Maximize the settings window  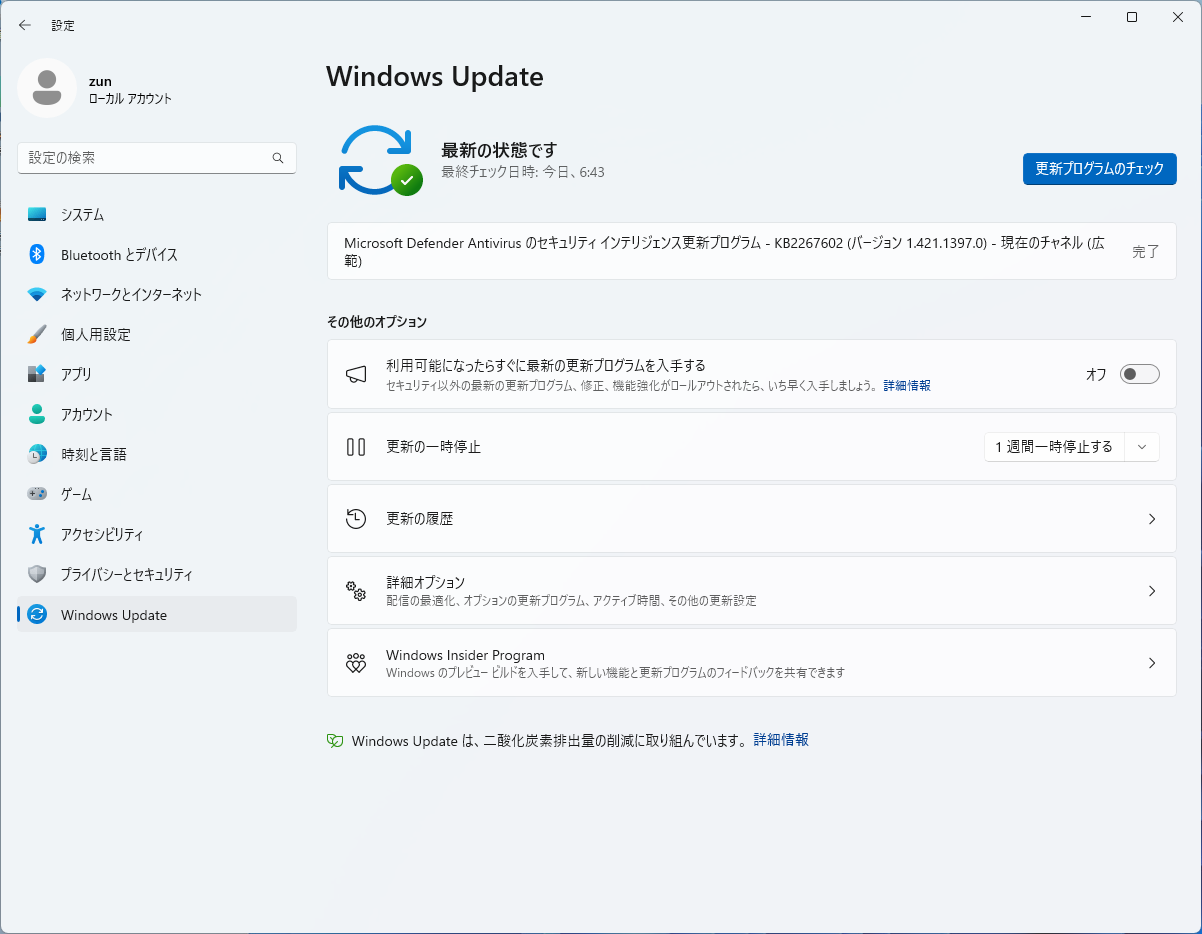[1132, 17]
